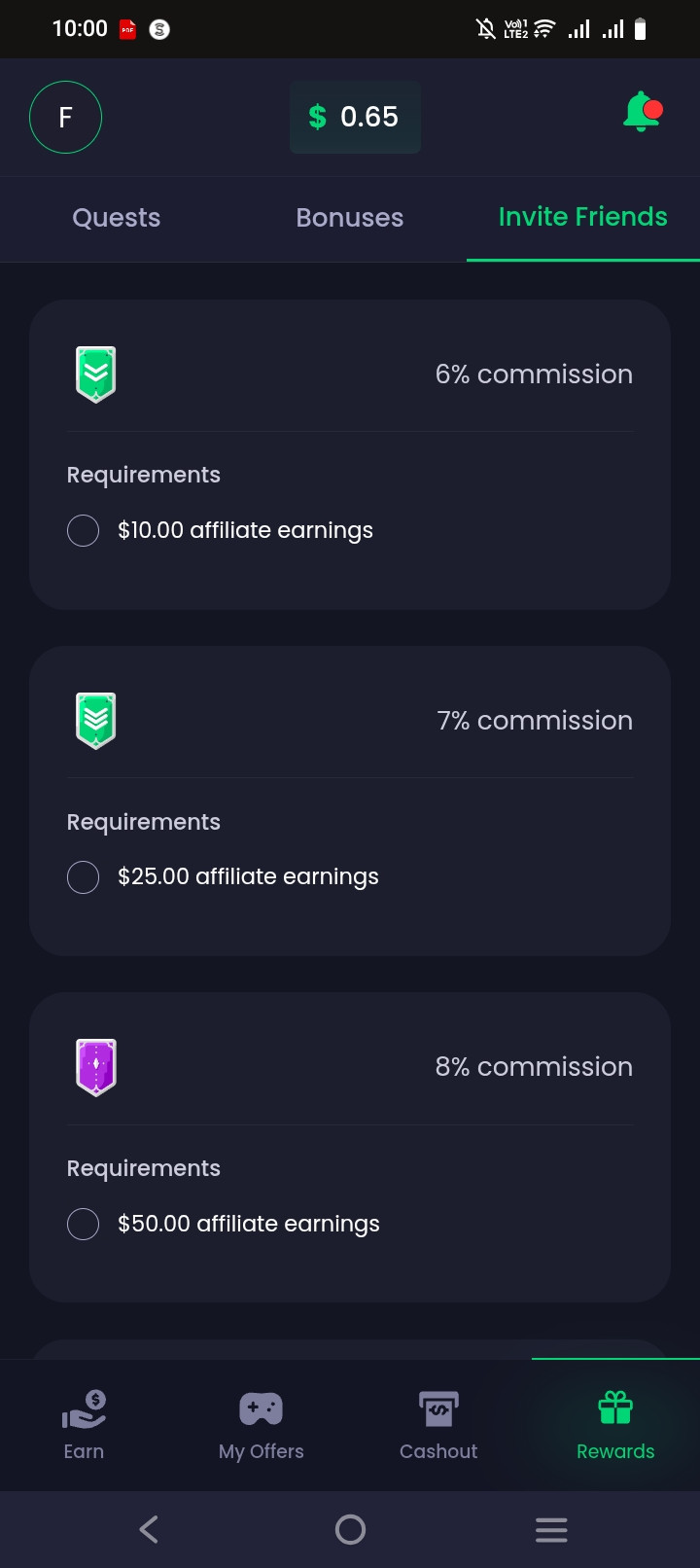Viewport: 700px width, 1568px height.
Task: Tap the 6% commission tier badge
Action: click(96, 374)
